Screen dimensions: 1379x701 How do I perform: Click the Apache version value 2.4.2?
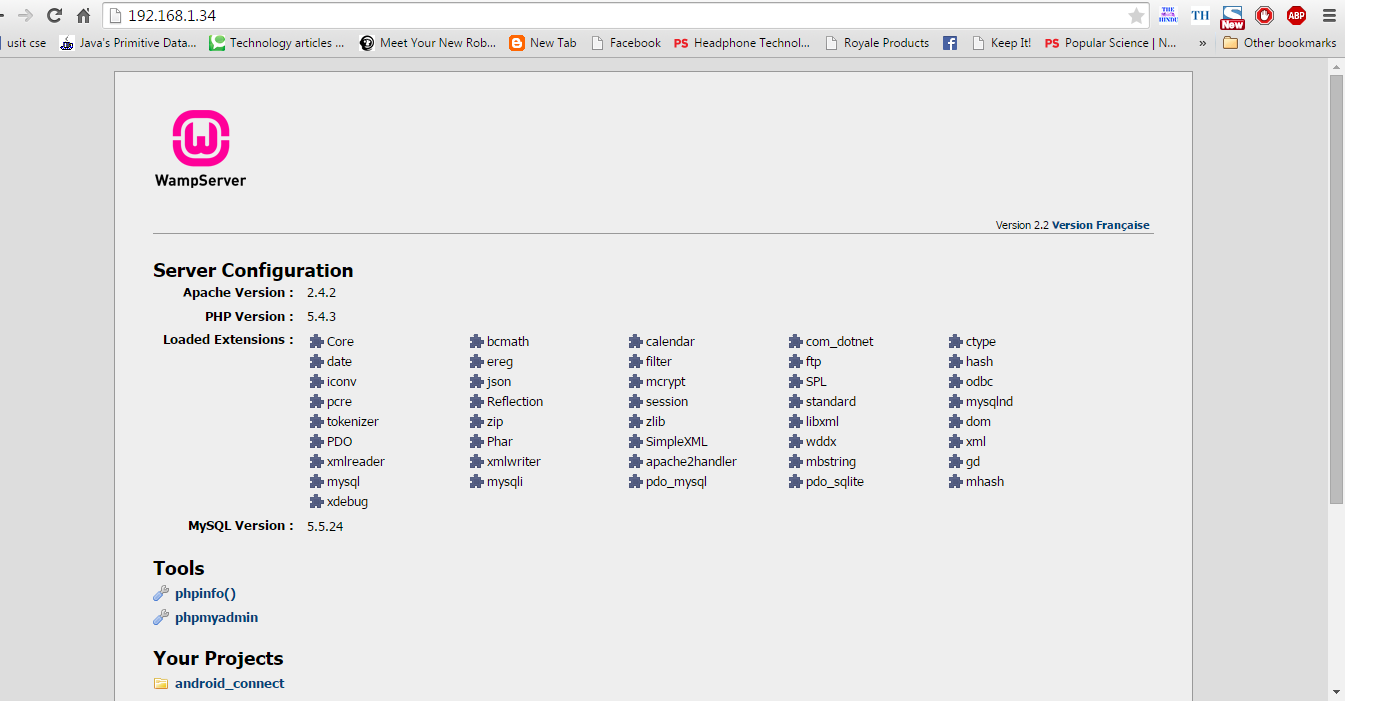pyautogui.click(x=322, y=293)
